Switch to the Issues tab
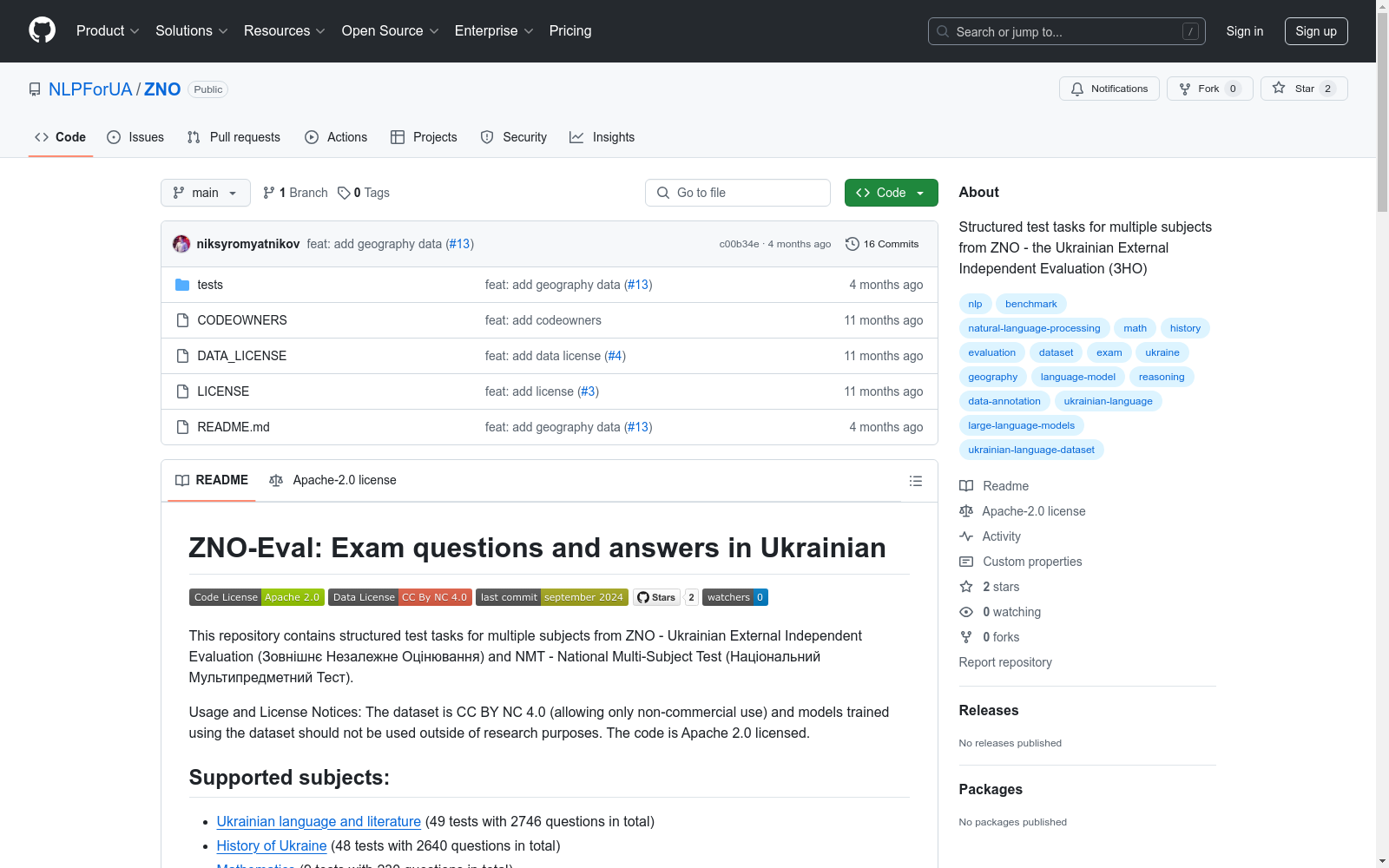 (x=135, y=137)
